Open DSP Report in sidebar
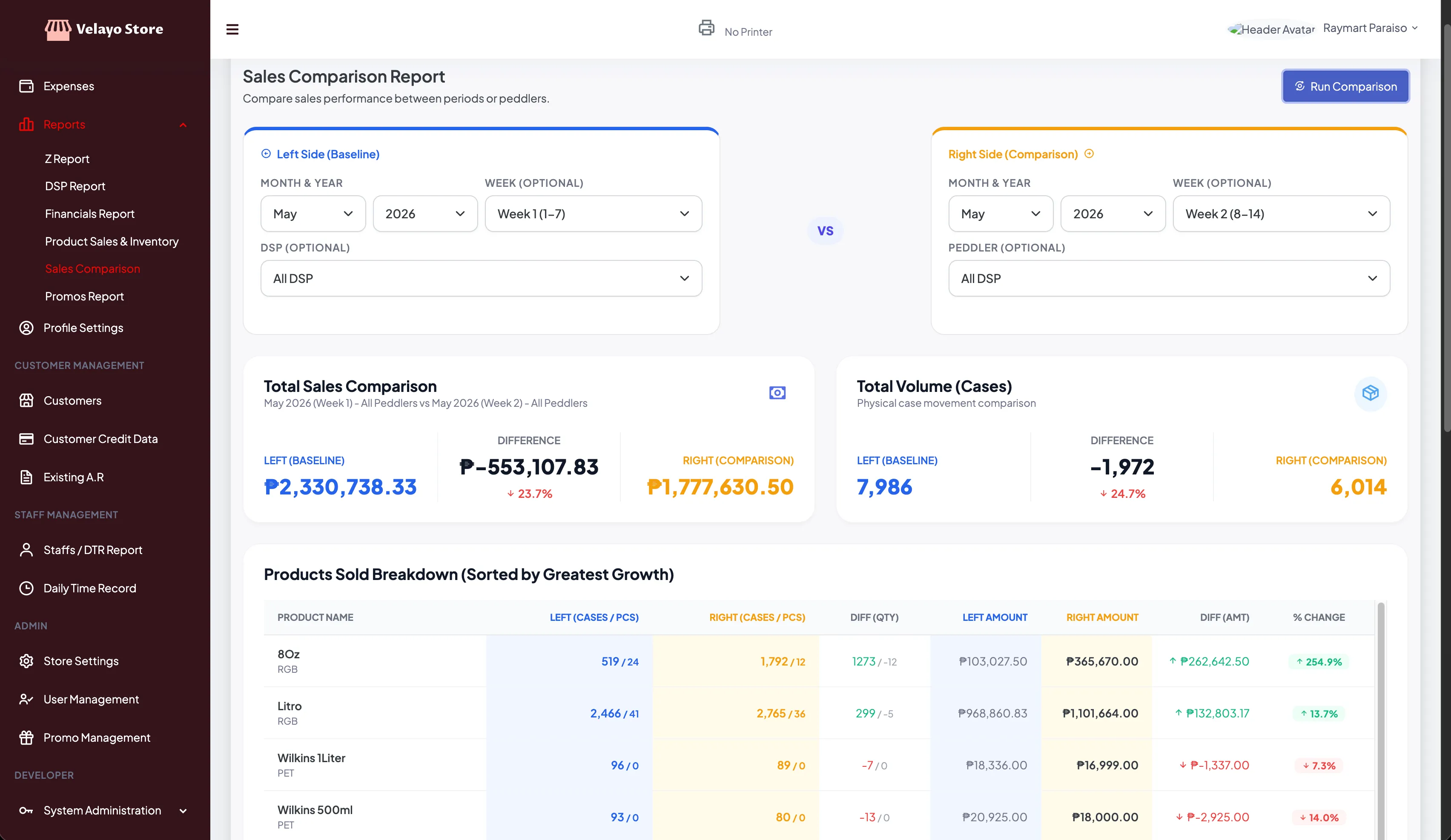1451x840 pixels. [x=75, y=186]
